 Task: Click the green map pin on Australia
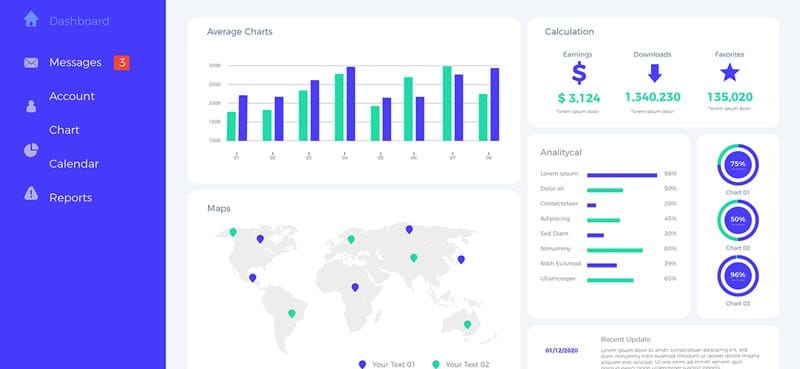pyautogui.click(x=467, y=325)
